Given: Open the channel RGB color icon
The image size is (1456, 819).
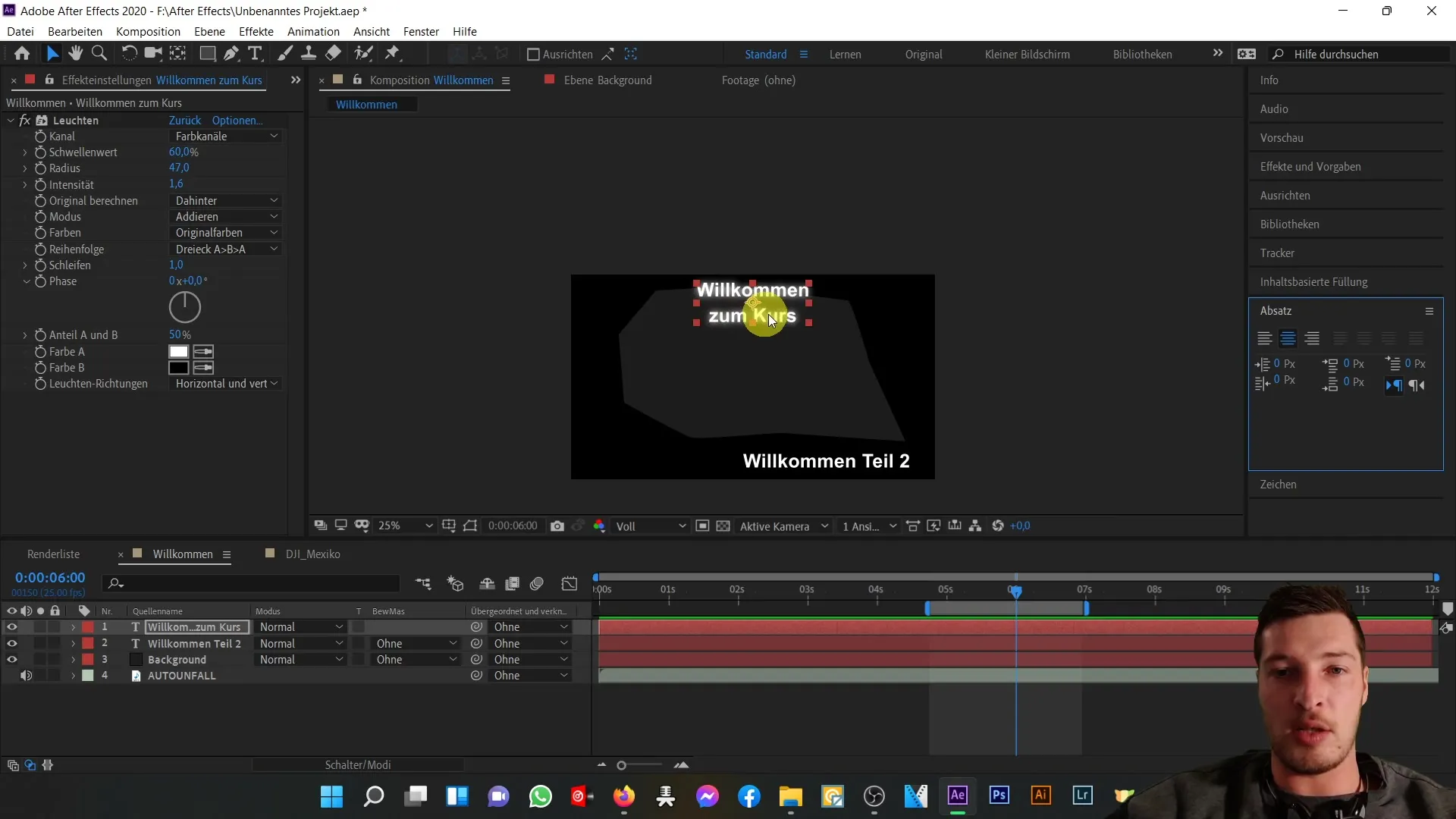Looking at the screenshot, I should coord(599,526).
